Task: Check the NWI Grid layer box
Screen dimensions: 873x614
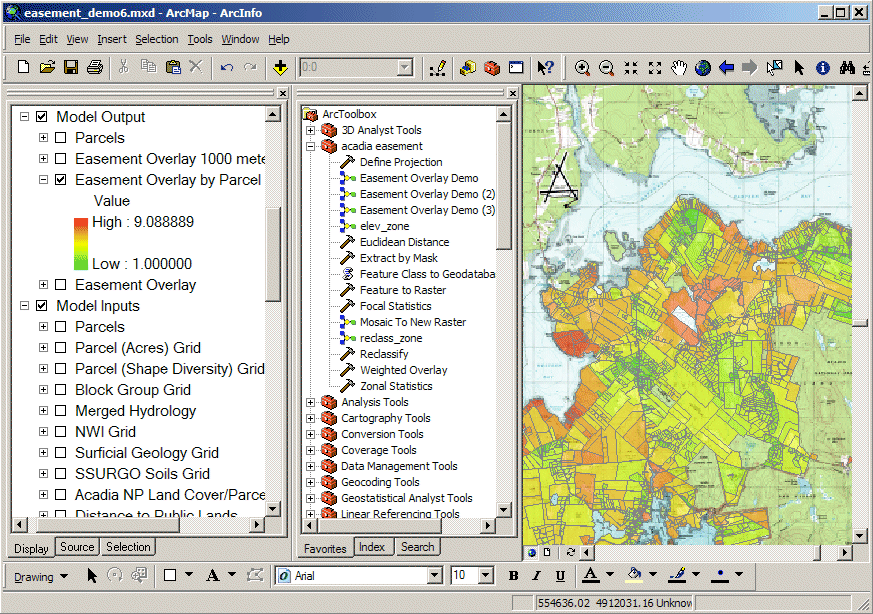Action: pos(61,431)
